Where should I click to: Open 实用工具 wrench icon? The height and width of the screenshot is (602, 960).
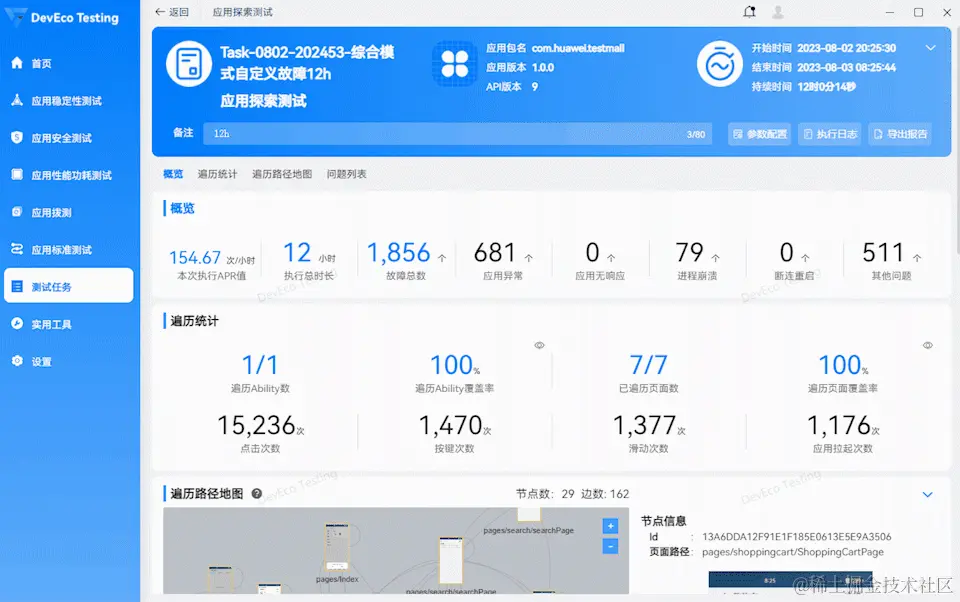(x=17, y=324)
